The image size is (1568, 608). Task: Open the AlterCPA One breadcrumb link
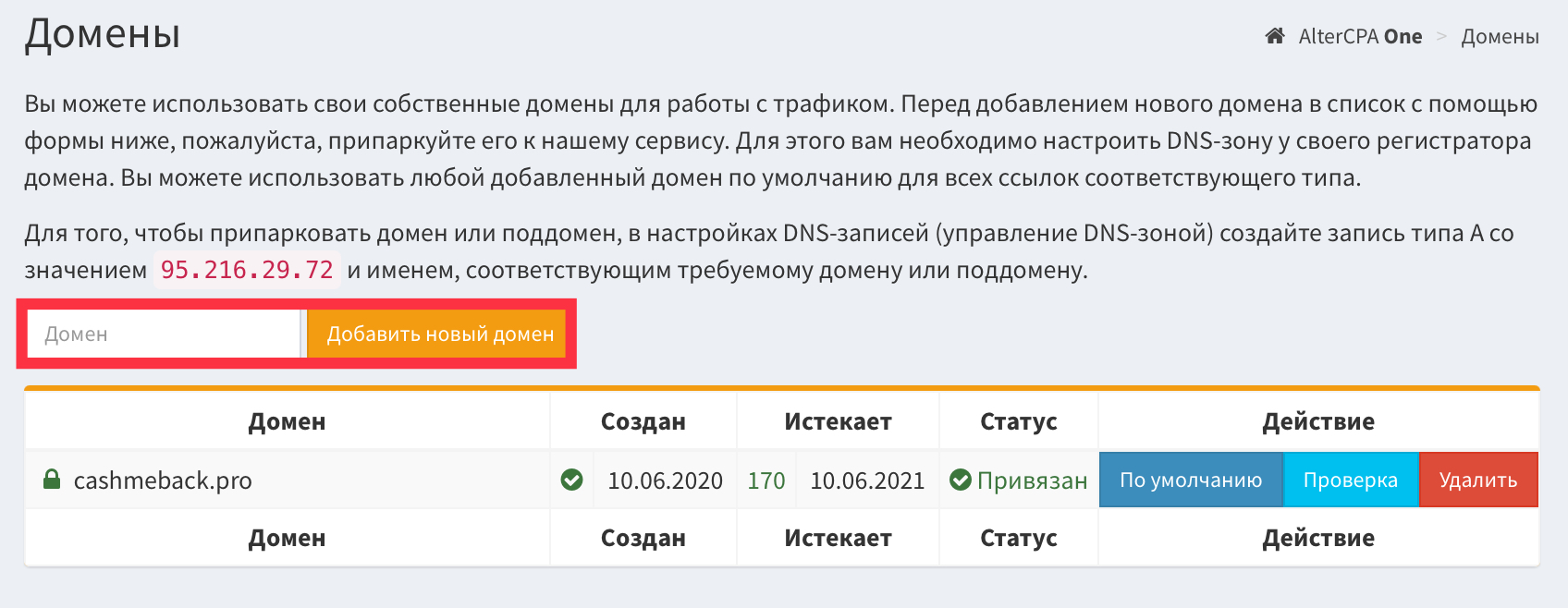click(1360, 37)
